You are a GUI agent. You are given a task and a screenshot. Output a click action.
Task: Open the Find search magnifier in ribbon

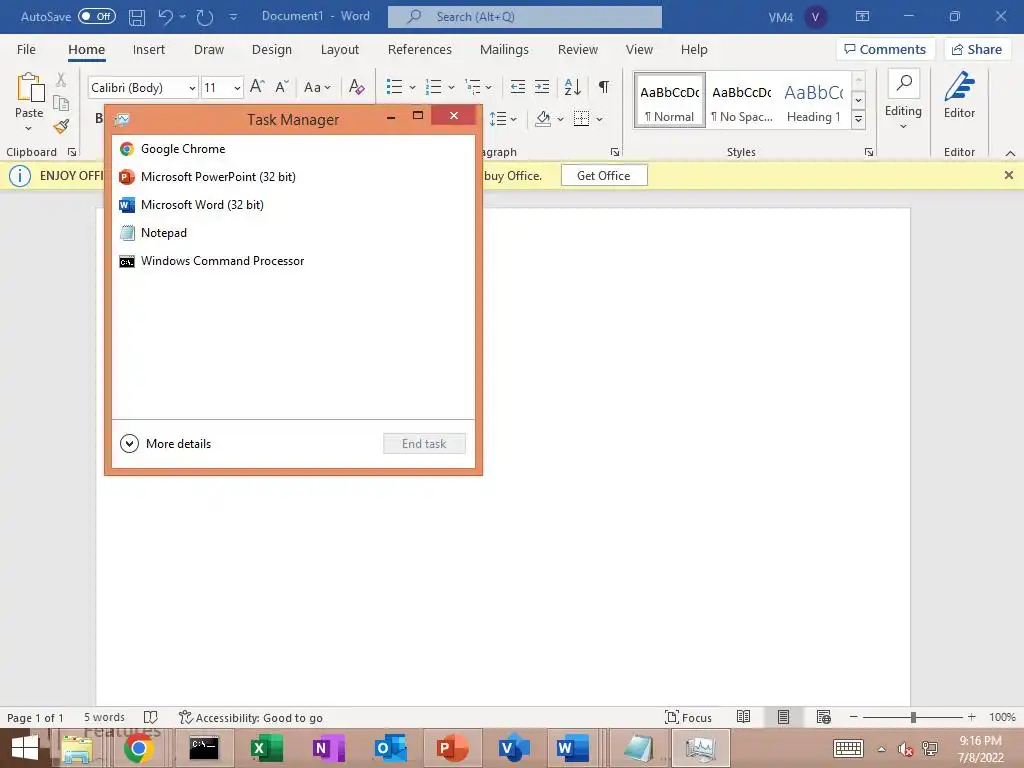[904, 83]
